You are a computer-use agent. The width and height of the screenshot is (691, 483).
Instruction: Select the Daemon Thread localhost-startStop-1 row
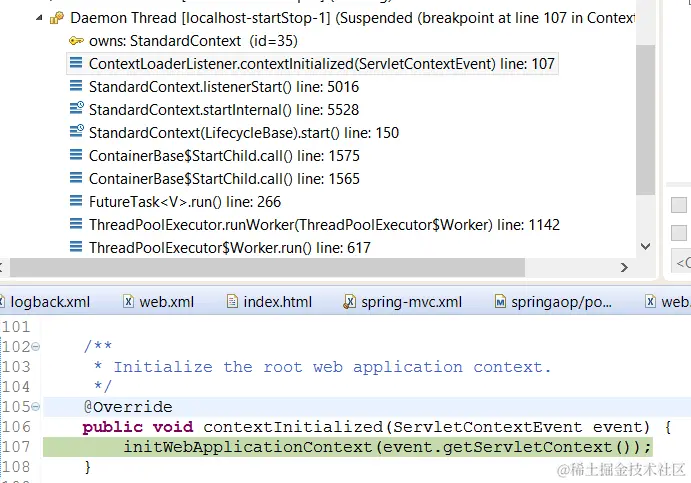point(352,18)
